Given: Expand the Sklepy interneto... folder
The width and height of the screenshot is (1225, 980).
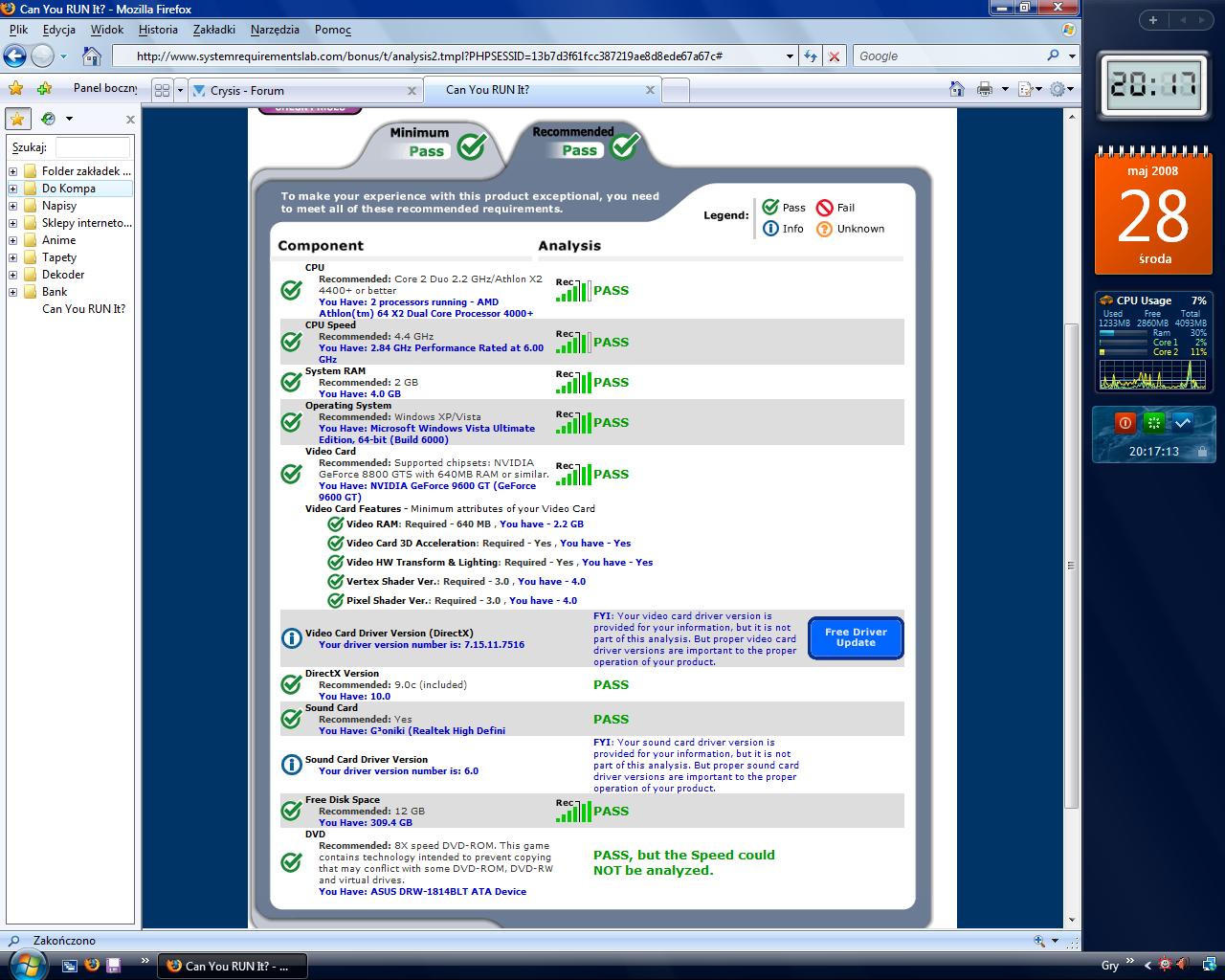Looking at the screenshot, I should [13, 223].
